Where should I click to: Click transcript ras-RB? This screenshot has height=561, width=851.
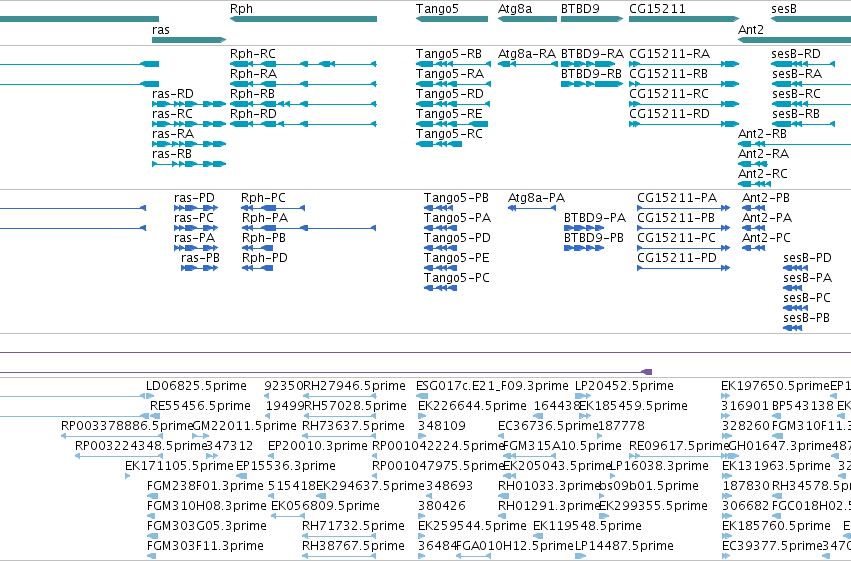point(189,164)
